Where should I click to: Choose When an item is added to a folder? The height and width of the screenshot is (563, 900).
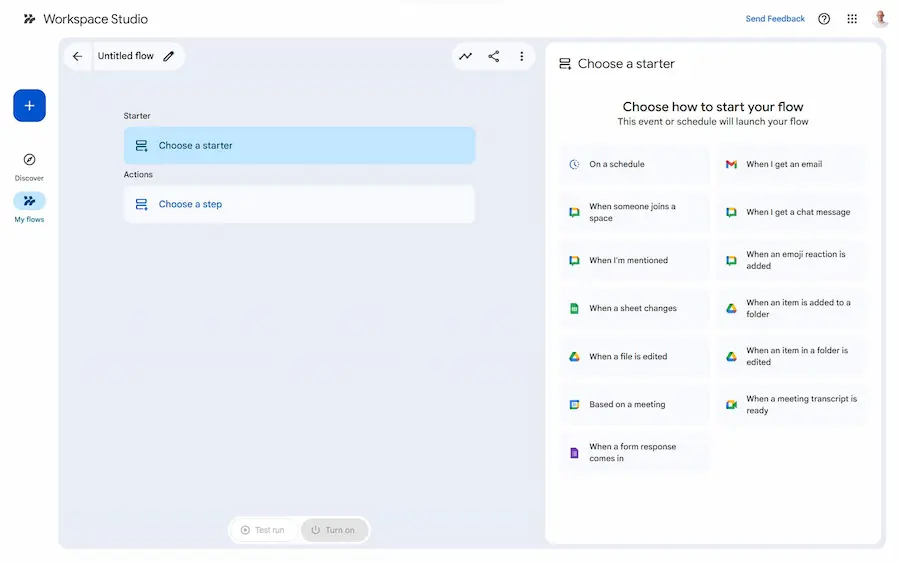pos(792,308)
